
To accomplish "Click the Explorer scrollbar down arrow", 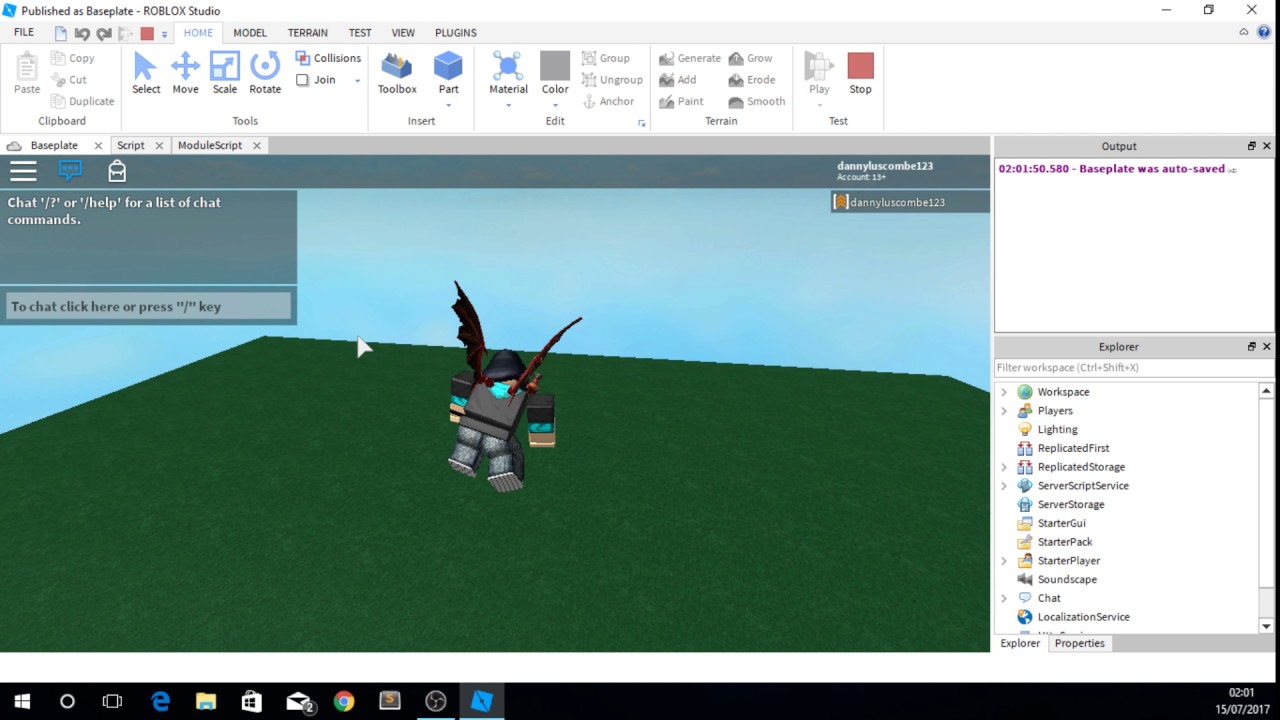I will pos(1266,626).
